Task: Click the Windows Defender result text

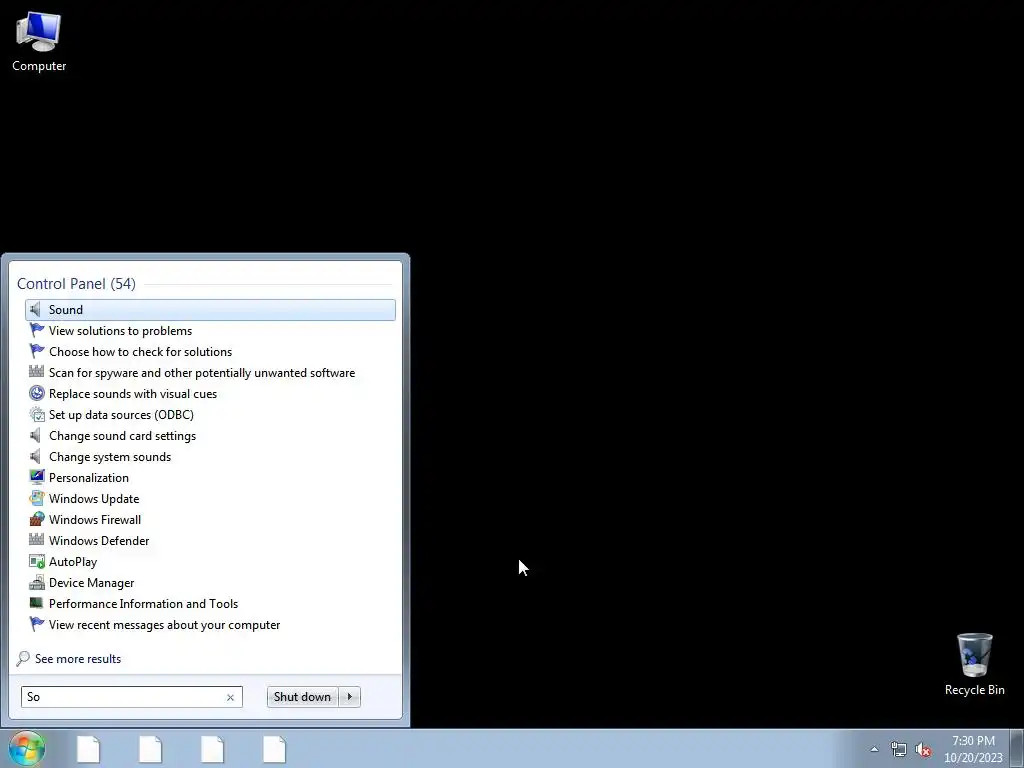Action: (x=99, y=540)
